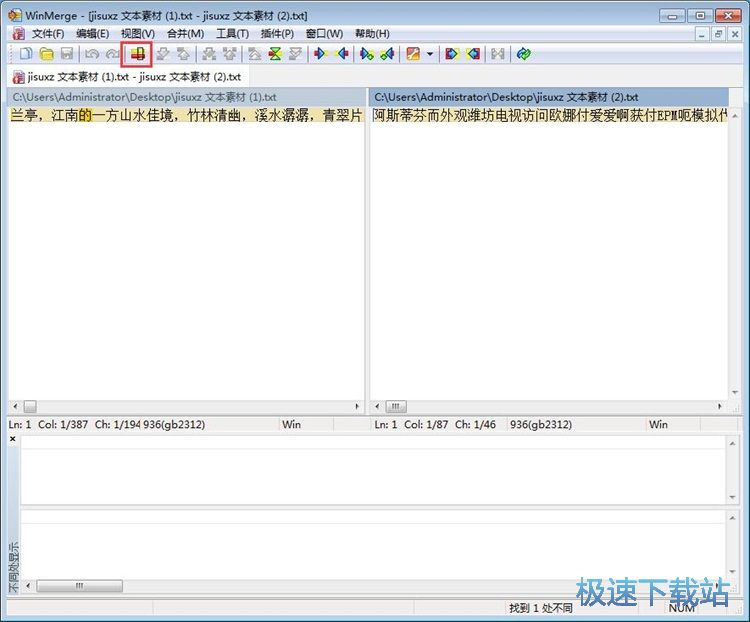Viewport: 750px width, 622px height.
Task: Click right status encoding 936(gb2312)
Action: pyautogui.click(x=540, y=424)
